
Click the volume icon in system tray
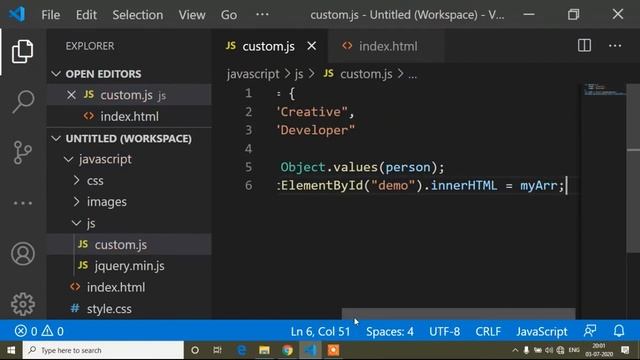[549, 350]
